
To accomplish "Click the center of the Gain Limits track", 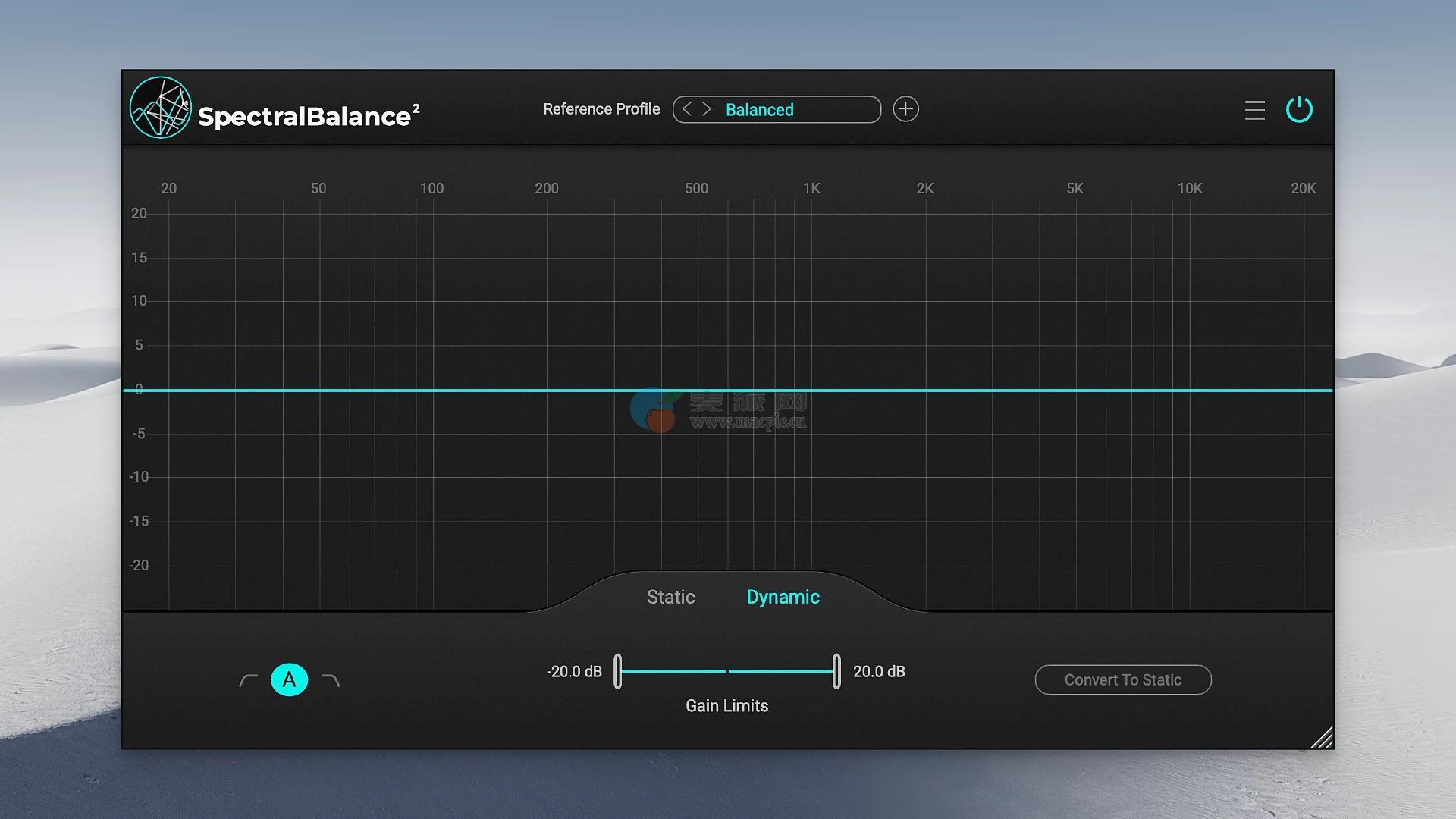I will pos(727,671).
